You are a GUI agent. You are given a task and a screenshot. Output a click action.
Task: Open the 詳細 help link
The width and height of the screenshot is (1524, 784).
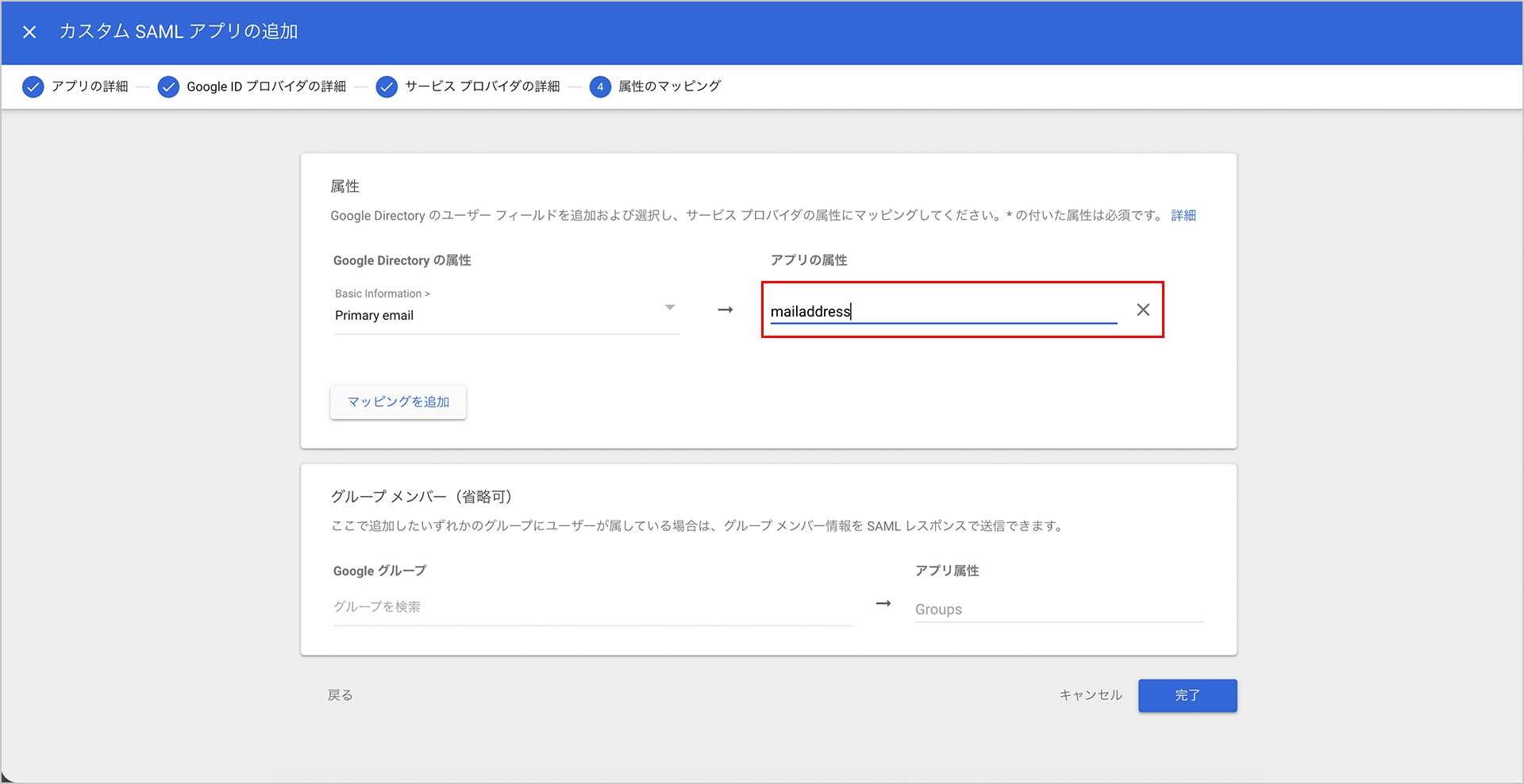click(1183, 216)
